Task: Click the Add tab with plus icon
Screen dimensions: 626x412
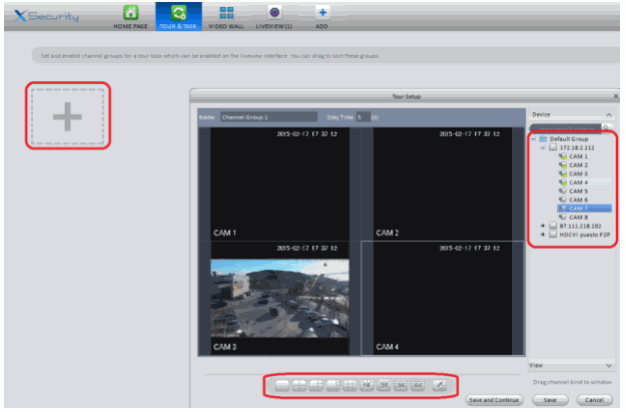Action: coord(322,17)
